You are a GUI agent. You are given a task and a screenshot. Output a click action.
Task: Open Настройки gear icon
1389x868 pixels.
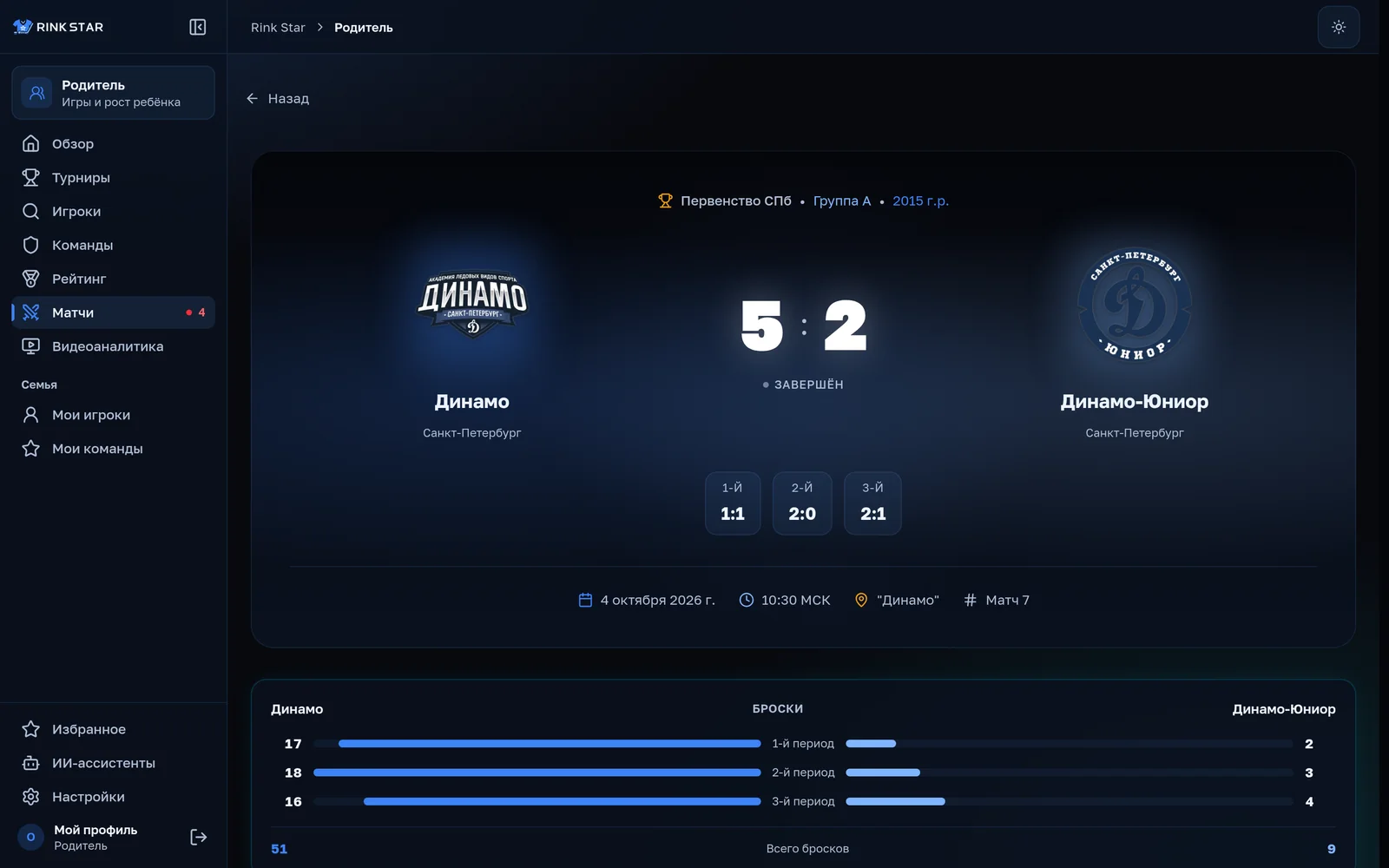tap(31, 797)
